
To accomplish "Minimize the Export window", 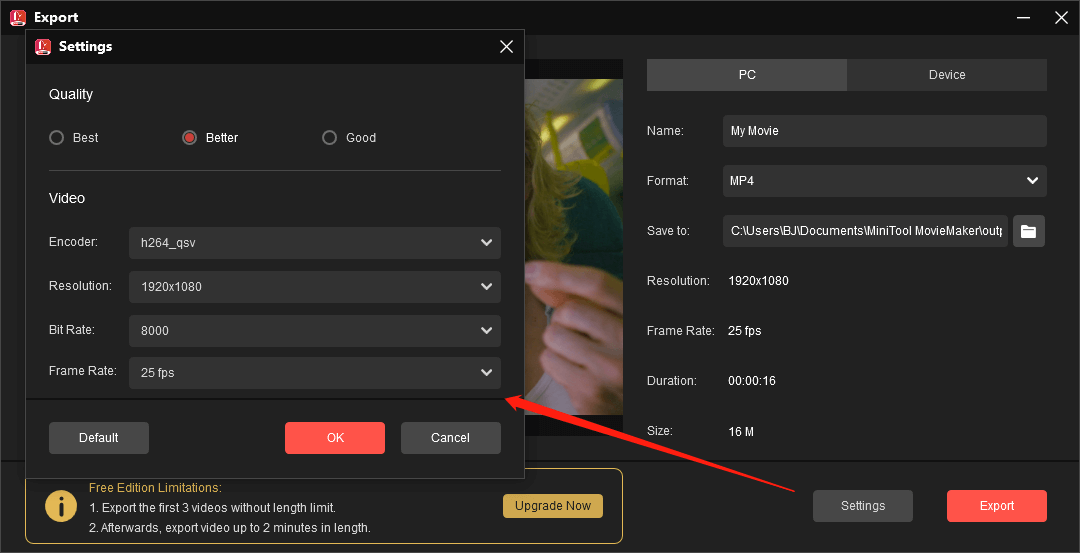I will tap(1023, 17).
